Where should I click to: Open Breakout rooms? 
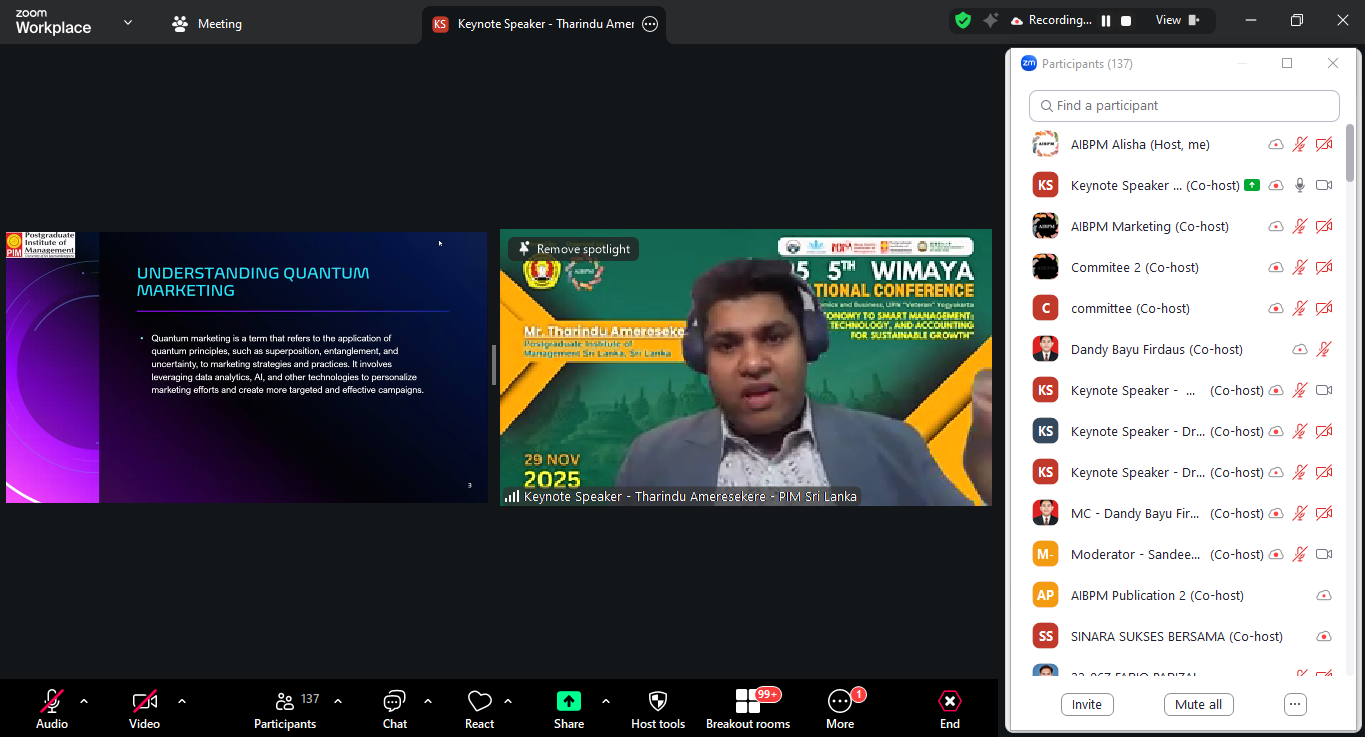[748, 708]
